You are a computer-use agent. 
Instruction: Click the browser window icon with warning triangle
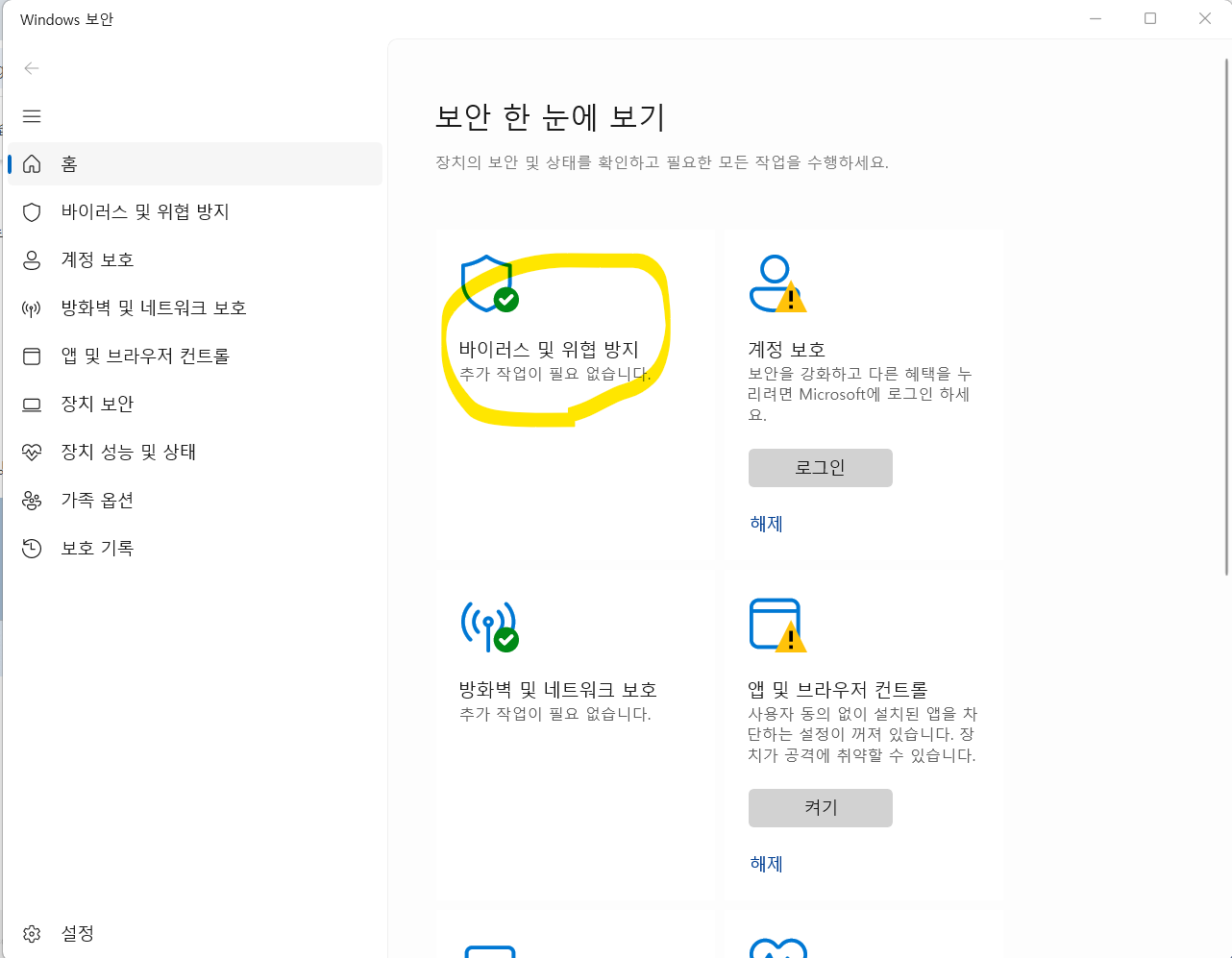(777, 625)
